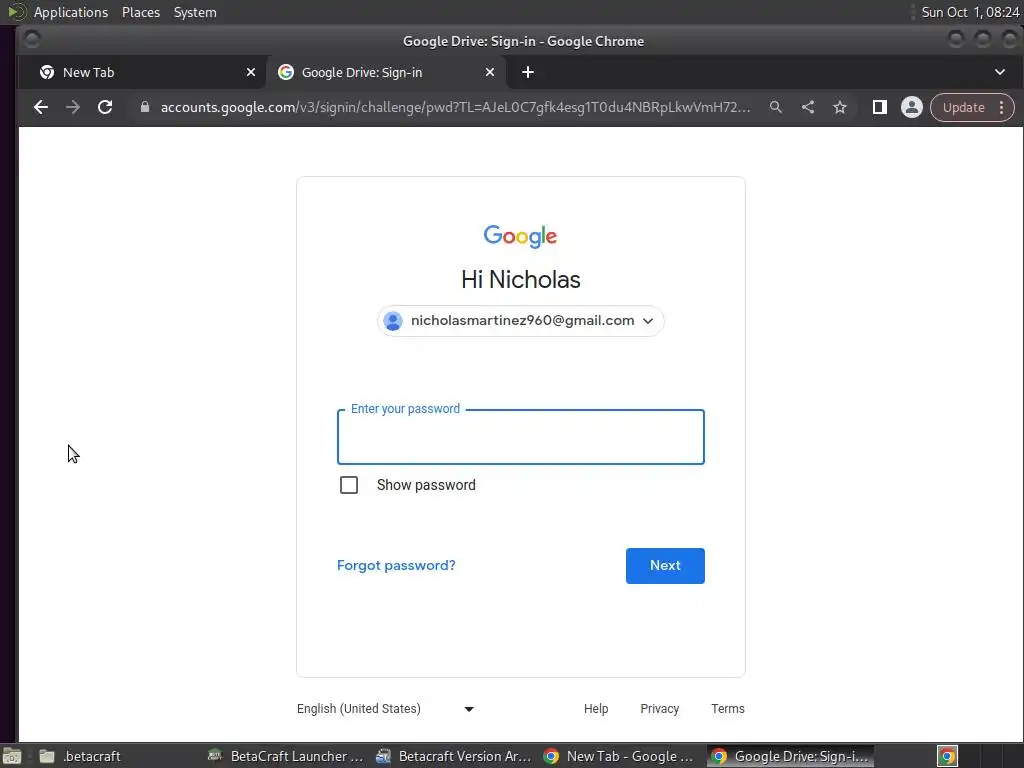Open the Help link
The image size is (1024, 768).
pos(596,709)
